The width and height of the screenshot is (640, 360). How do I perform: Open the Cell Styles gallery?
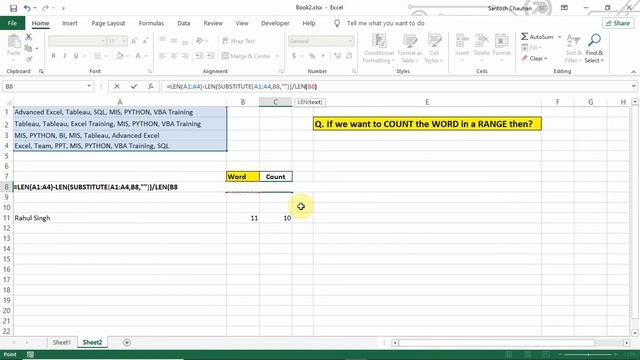point(433,49)
